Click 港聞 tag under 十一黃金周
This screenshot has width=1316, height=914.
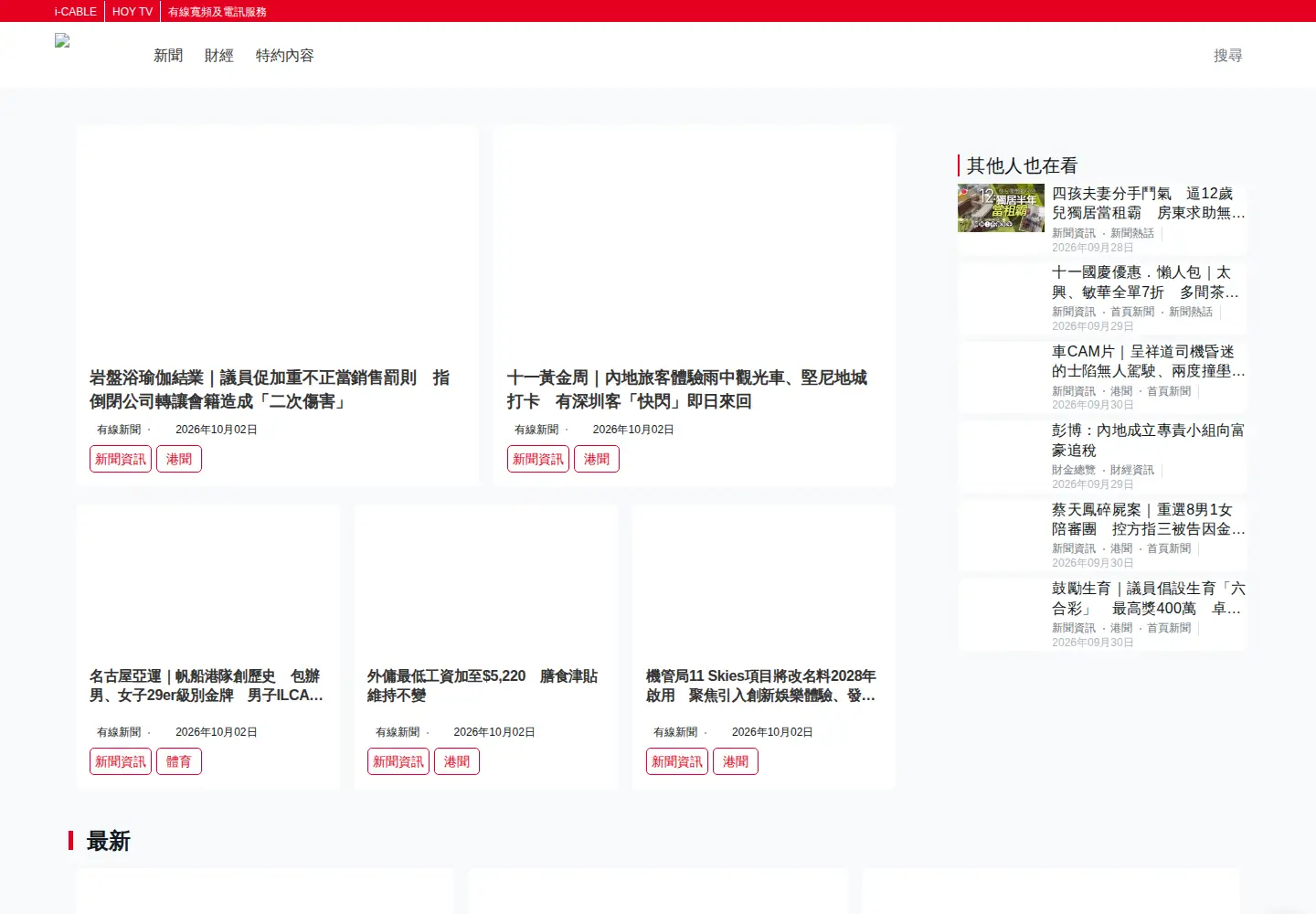coord(597,459)
